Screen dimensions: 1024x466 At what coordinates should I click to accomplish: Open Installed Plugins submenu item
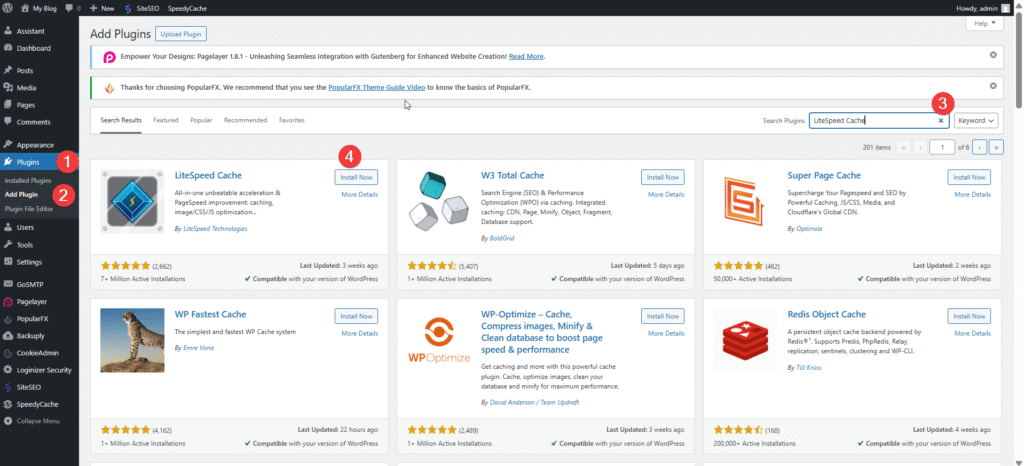pos(28,180)
